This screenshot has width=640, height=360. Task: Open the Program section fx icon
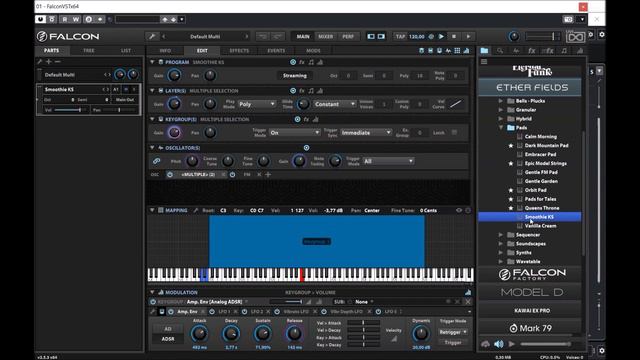pyautogui.click(x=302, y=62)
